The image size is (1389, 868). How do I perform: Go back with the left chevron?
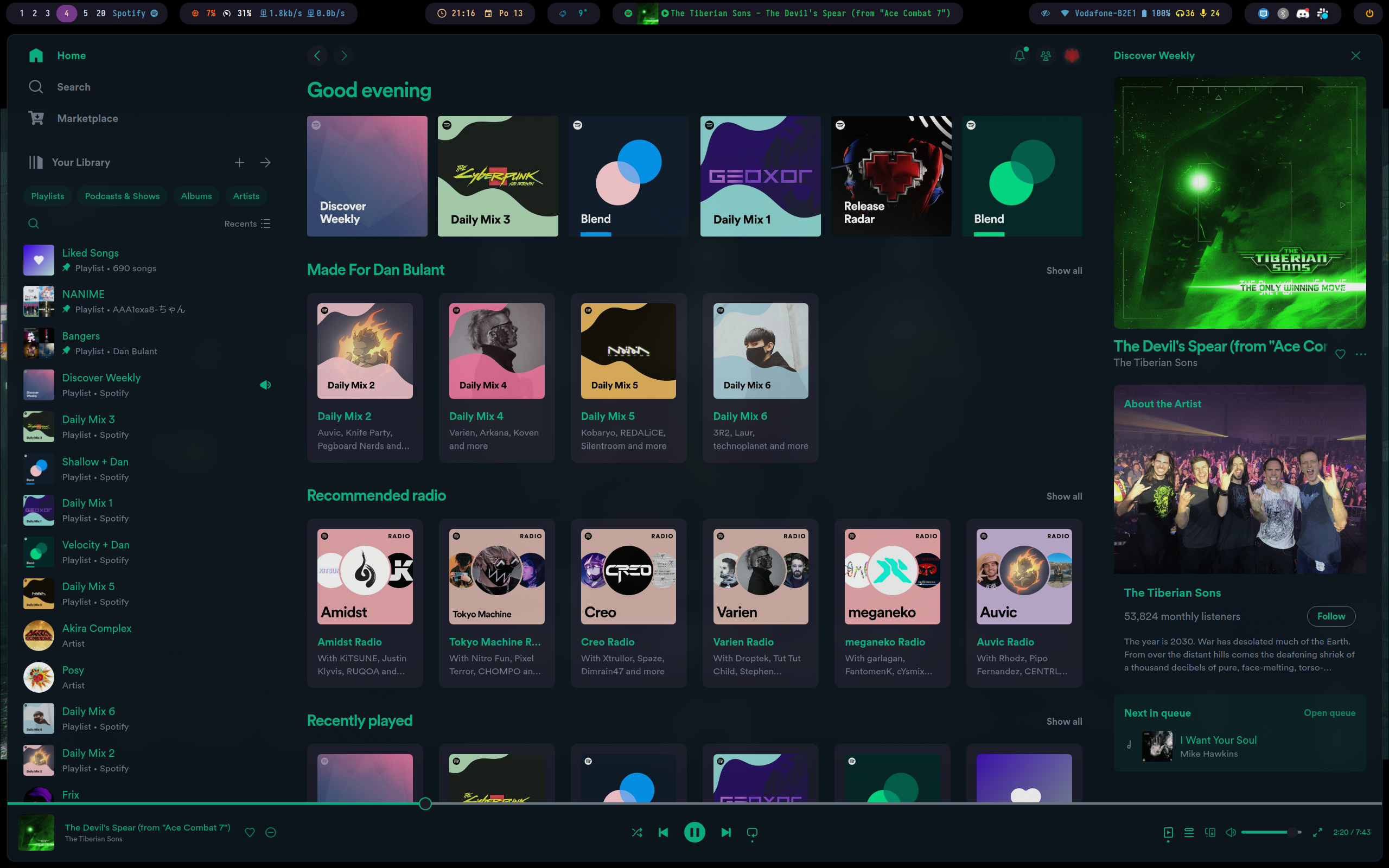point(317,56)
